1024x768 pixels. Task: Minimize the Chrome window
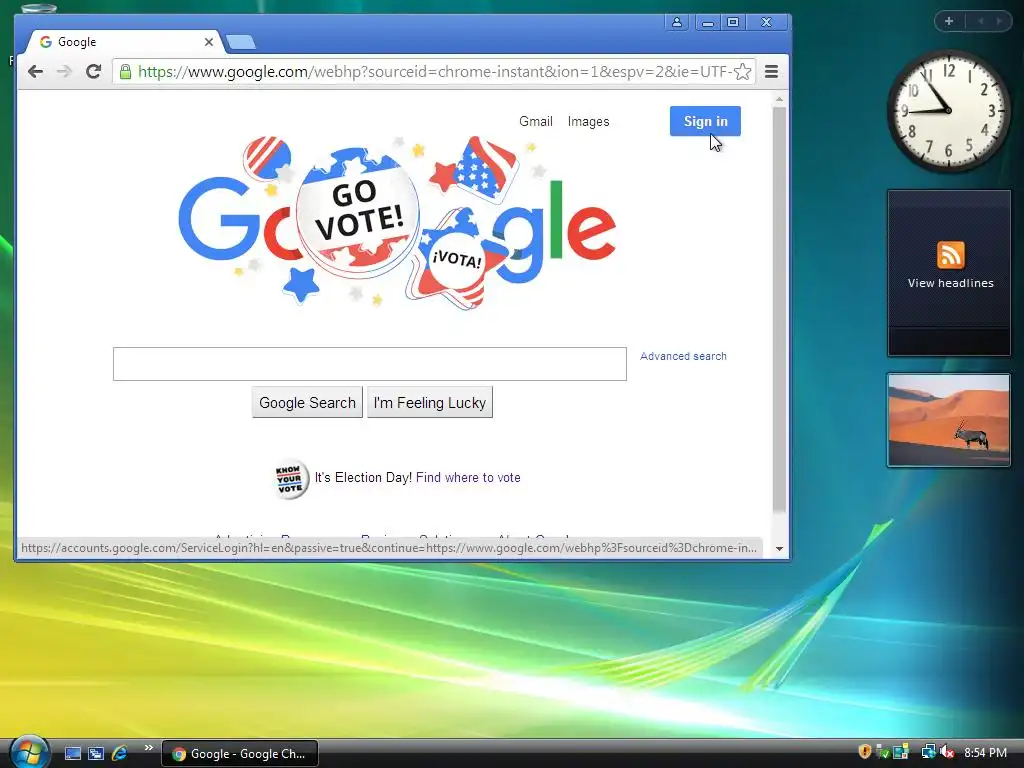pos(708,22)
